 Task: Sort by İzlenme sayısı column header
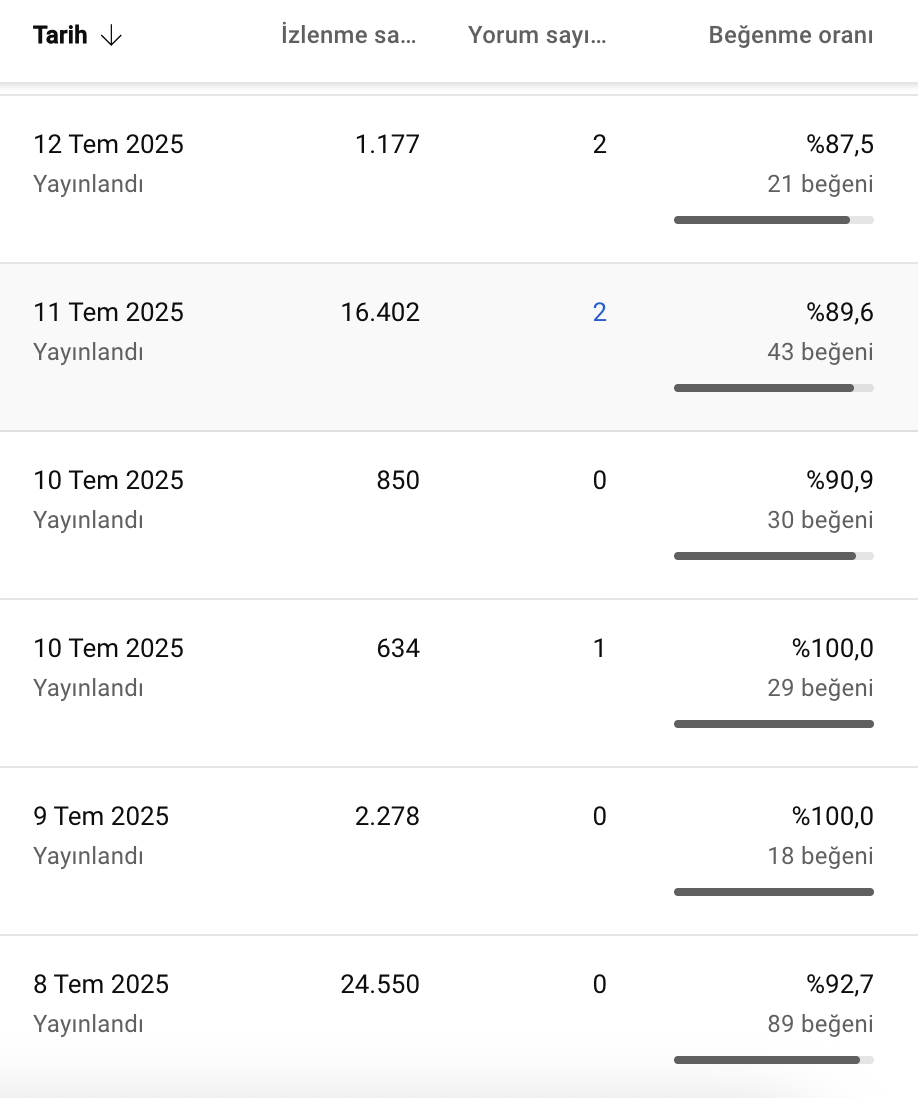(348, 35)
